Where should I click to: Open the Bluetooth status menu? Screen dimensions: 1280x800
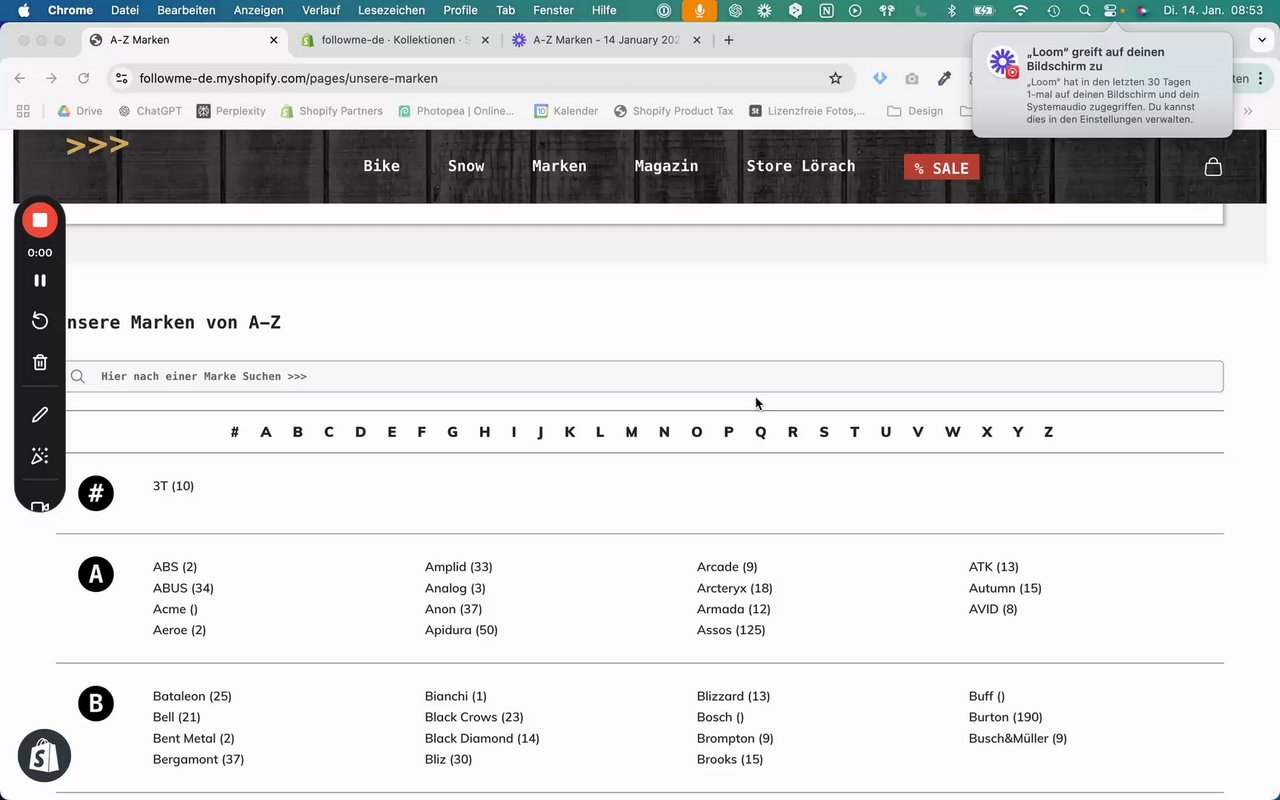pyautogui.click(x=952, y=10)
